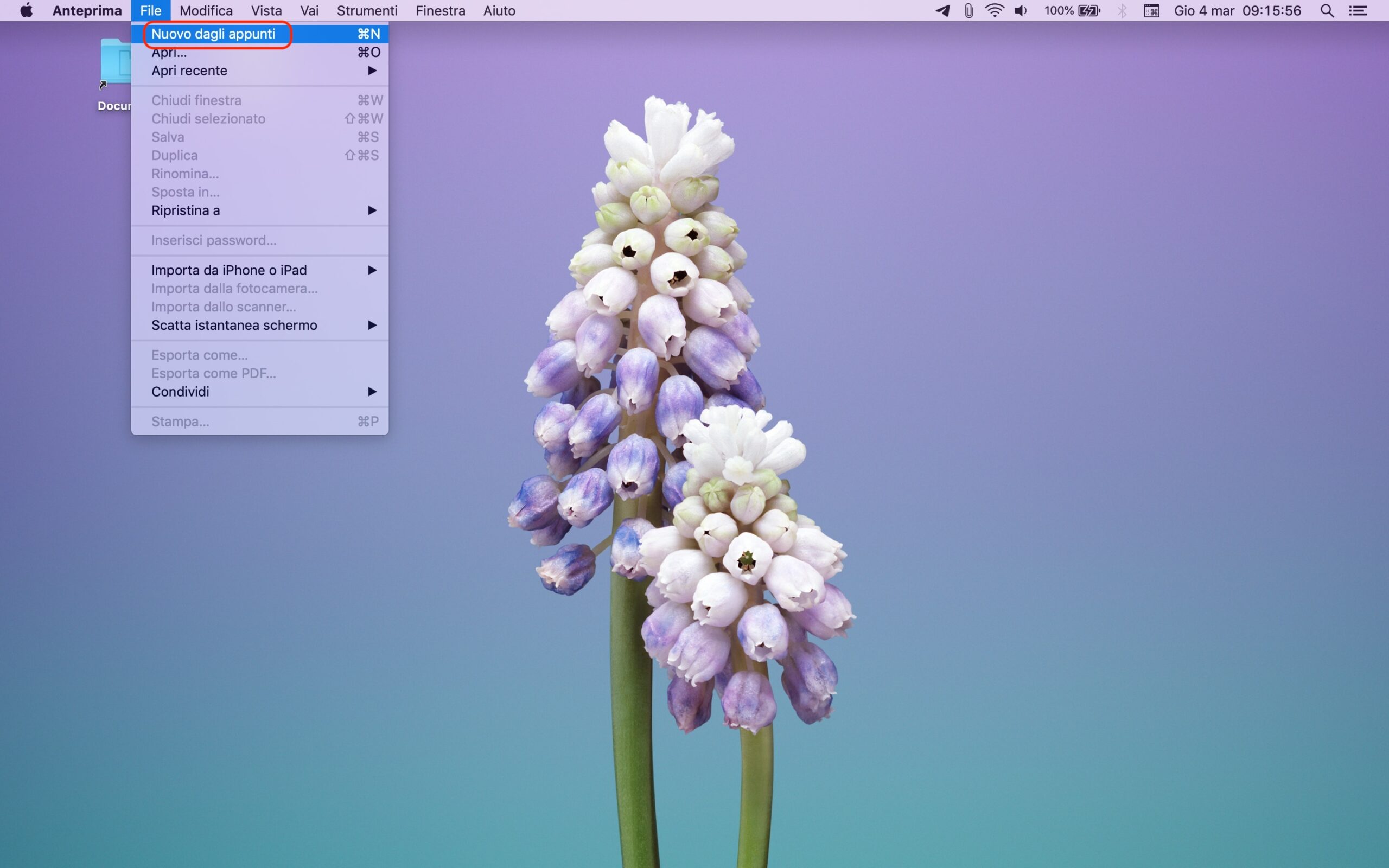Open the Modifica menu

pyautogui.click(x=206, y=10)
